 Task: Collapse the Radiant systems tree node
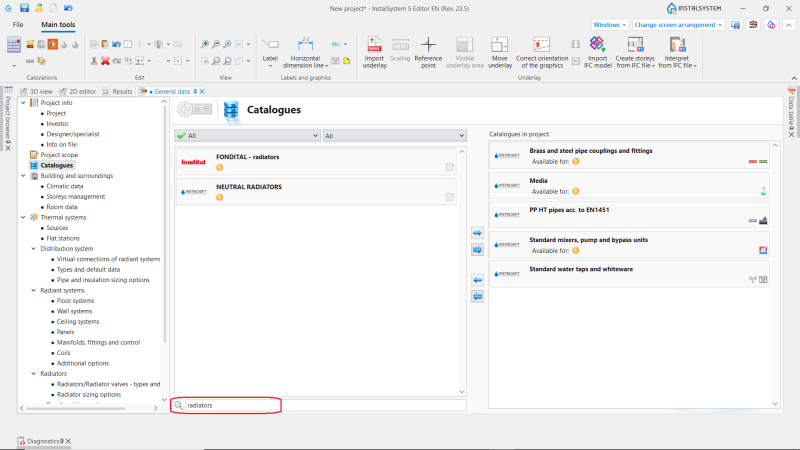pyautogui.click(x=34, y=290)
